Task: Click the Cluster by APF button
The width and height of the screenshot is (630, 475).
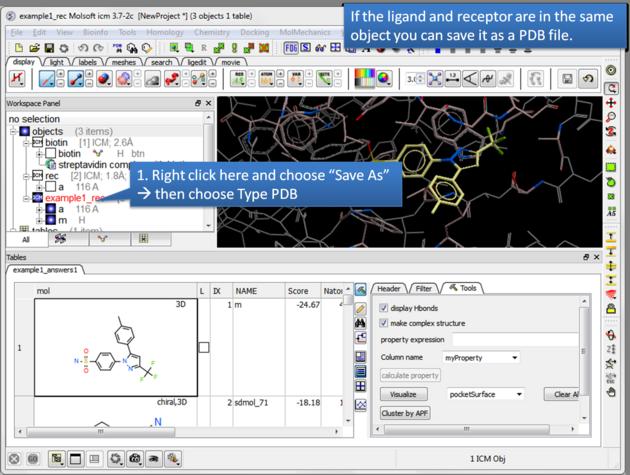Action: point(404,412)
